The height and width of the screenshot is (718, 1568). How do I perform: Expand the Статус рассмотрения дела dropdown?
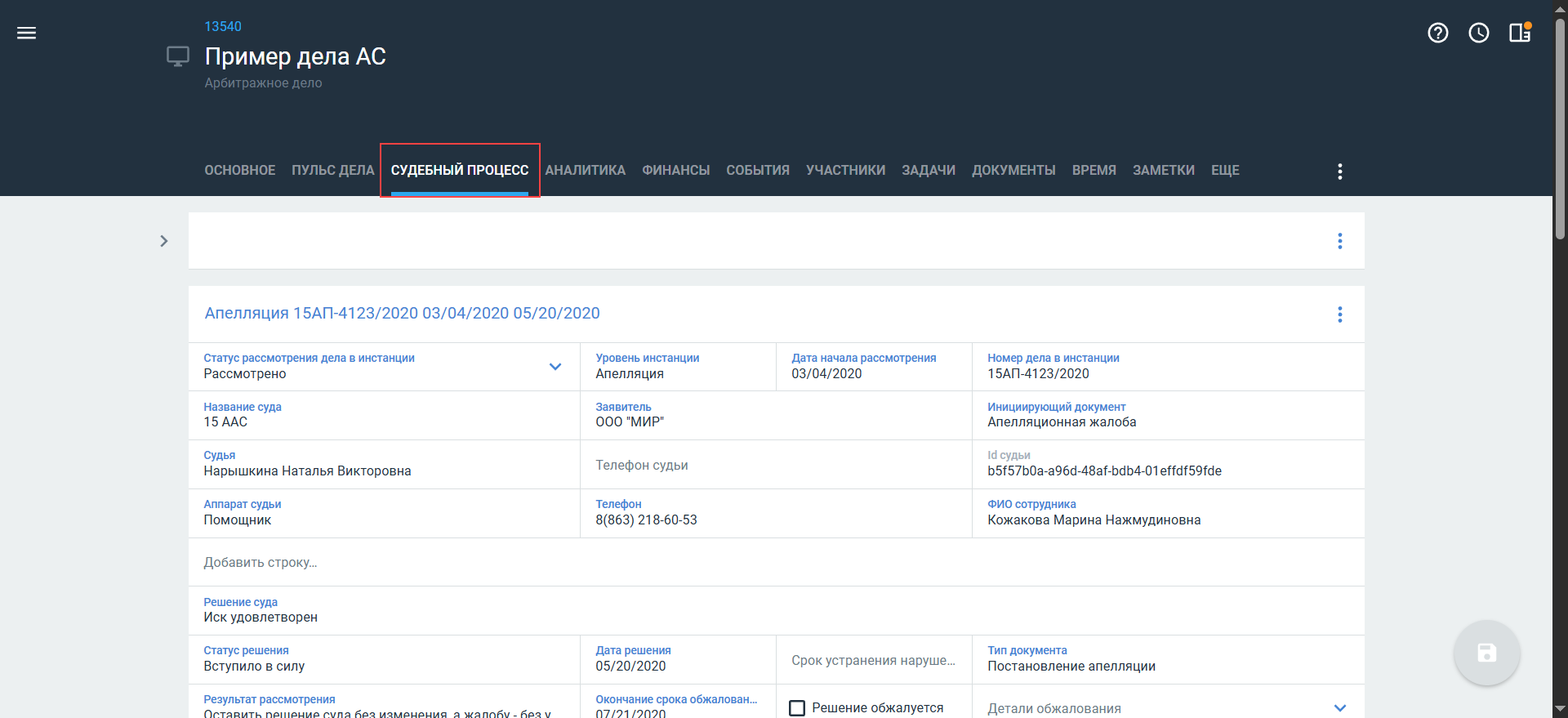pyautogui.click(x=555, y=367)
